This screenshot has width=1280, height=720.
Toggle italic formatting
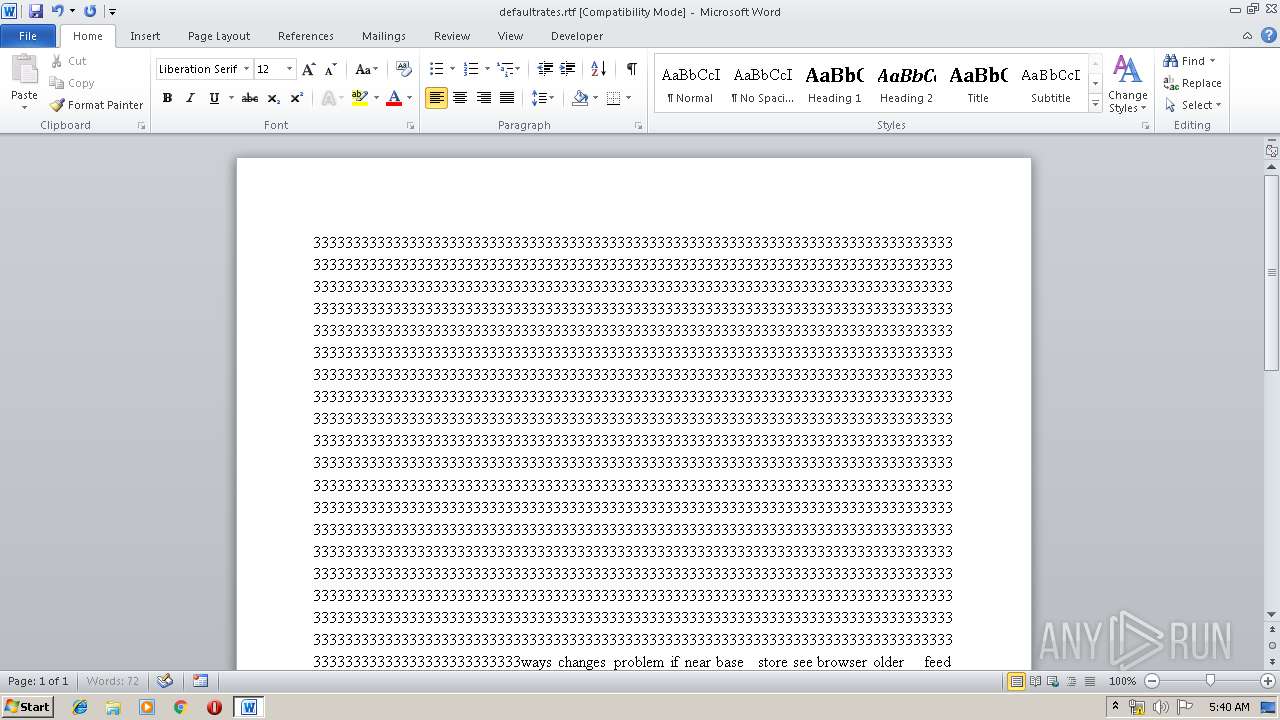coord(190,98)
